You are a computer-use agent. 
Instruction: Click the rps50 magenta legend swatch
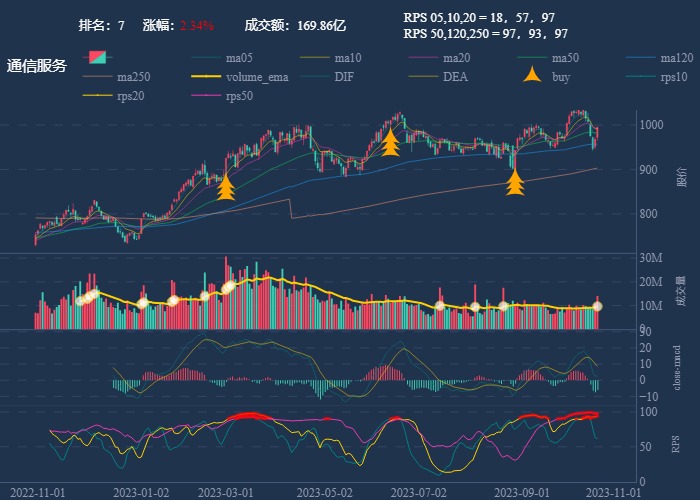coord(206,96)
